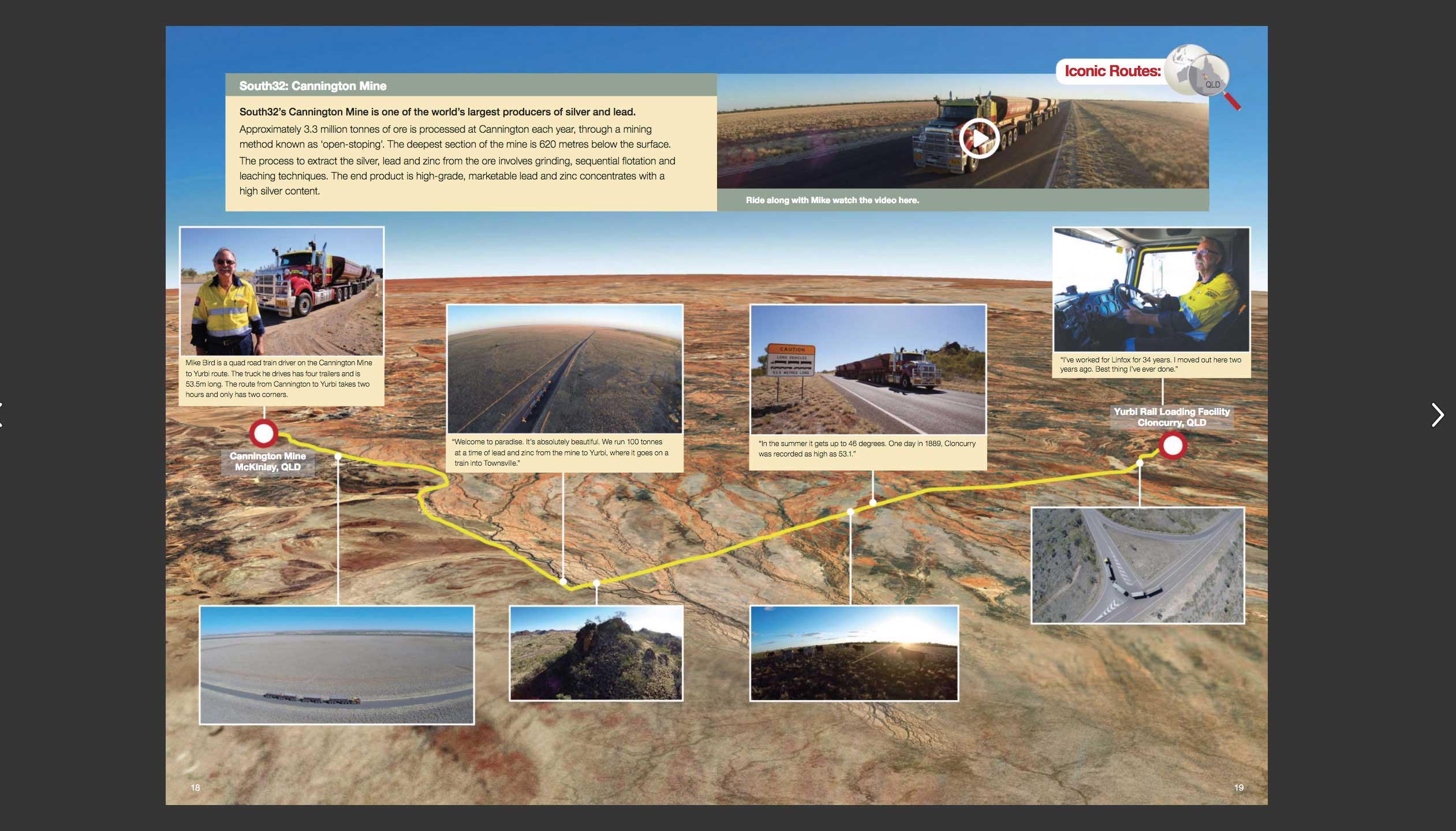
Task: Open wide aerial photo of road train on plain
Action: [337, 665]
